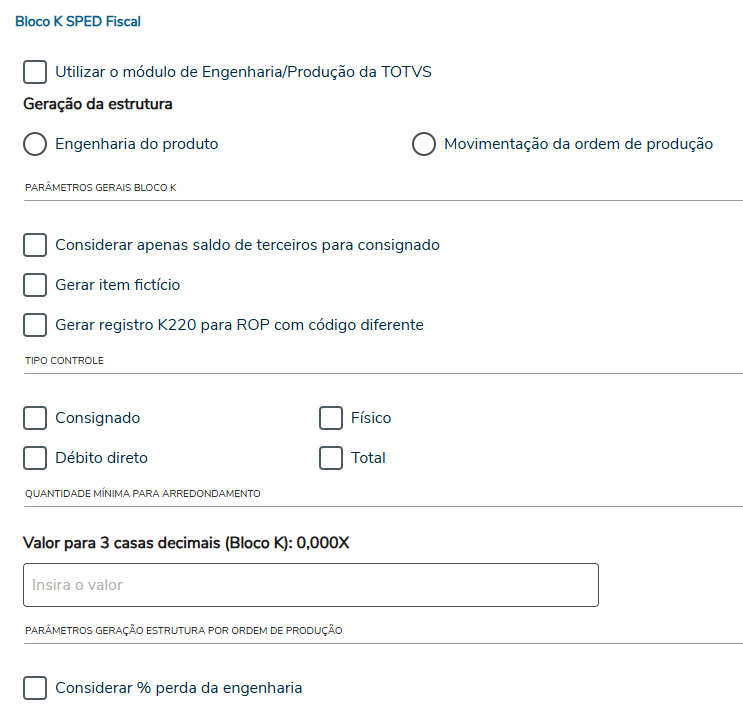Screen dimensions: 743x716
Task: Click the 'Gerar item fictício' label text
Action: [118, 285]
